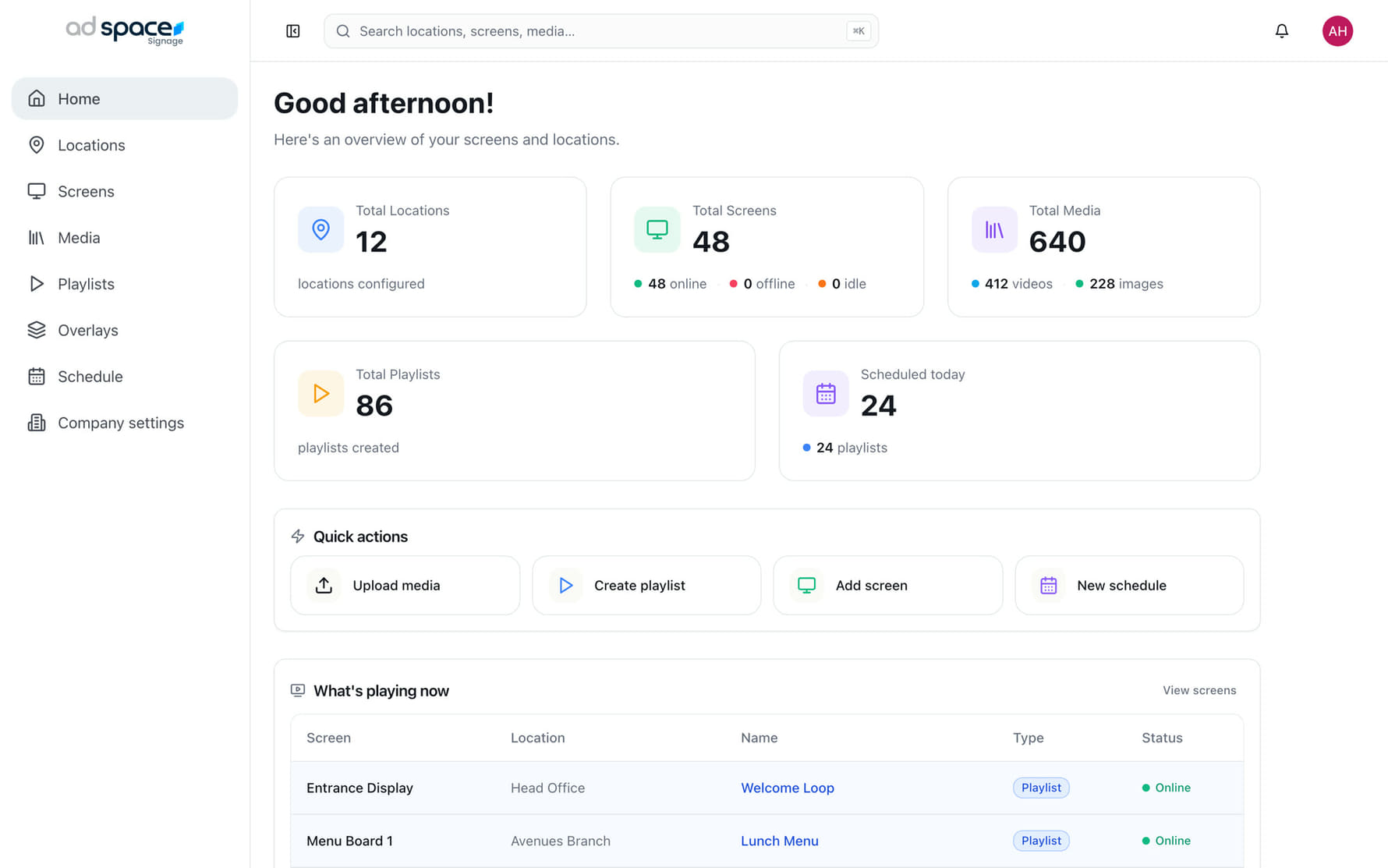Click the Add screen quick action
Image resolution: width=1388 pixels, height=868 pixels.
[887, 585]
